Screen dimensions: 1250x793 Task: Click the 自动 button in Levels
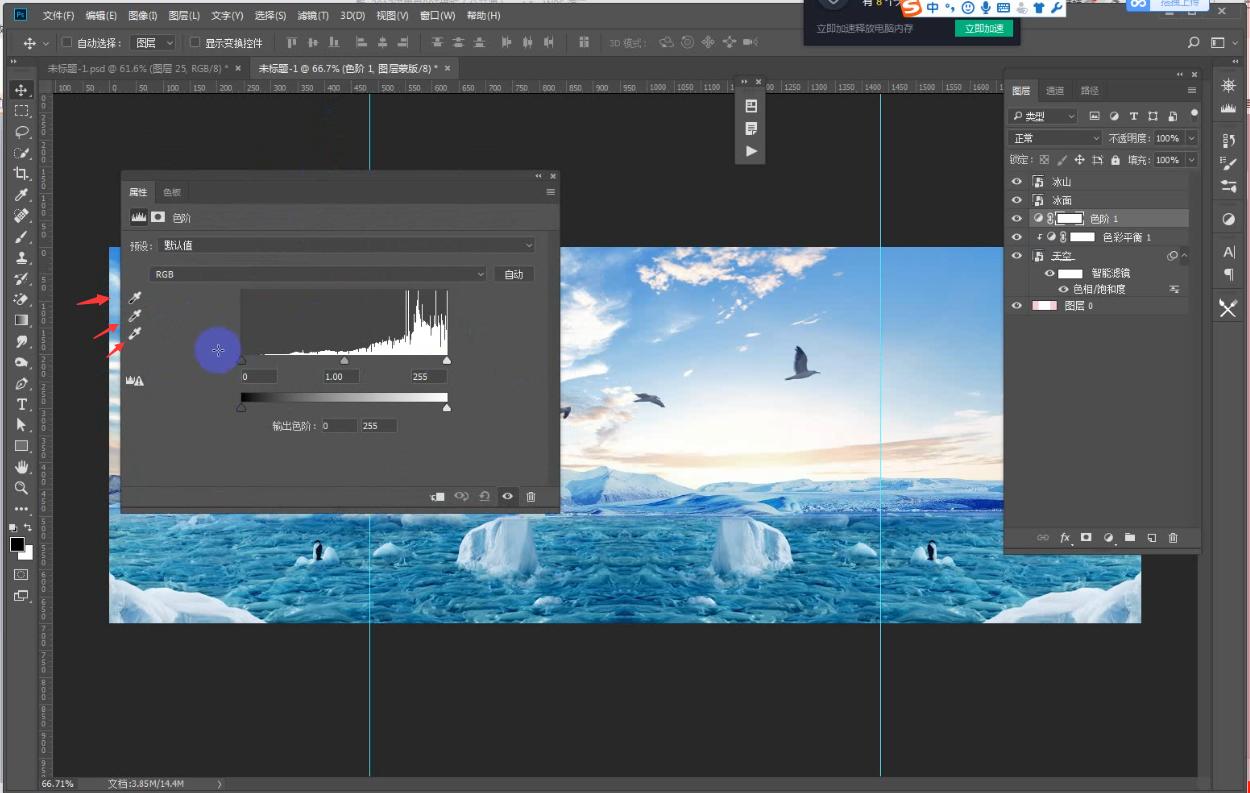pyautogui.click(x=513, y=274)
